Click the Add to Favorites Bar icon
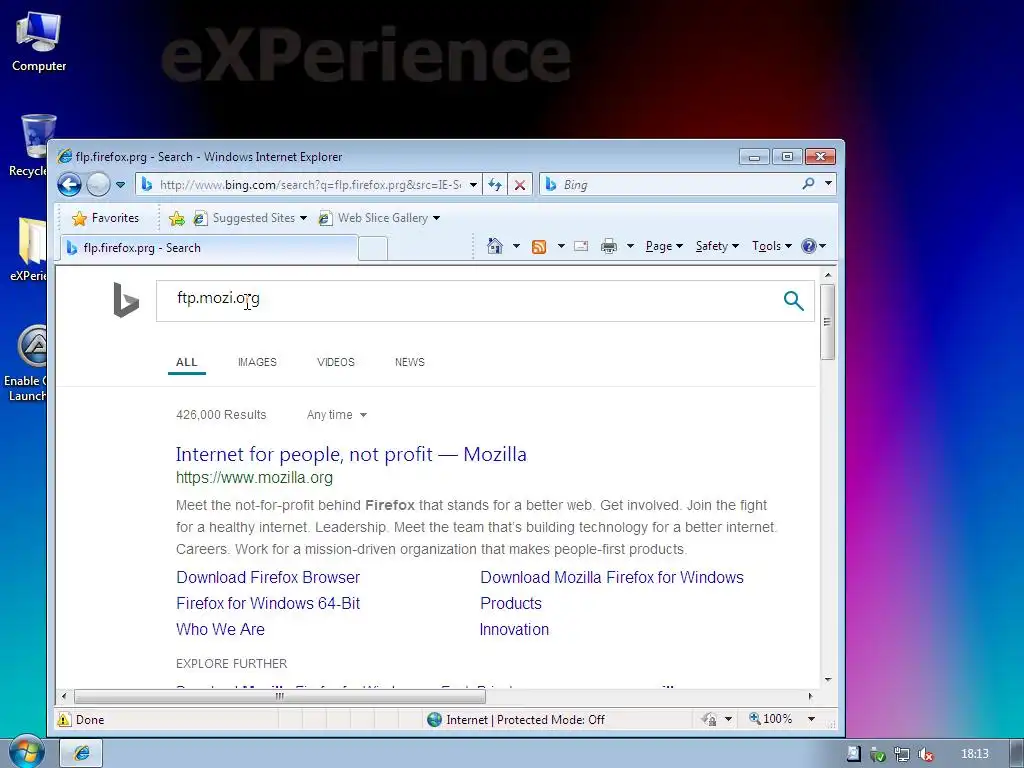The width and height of the screenshot is (1024, 768). coord(176,218)
